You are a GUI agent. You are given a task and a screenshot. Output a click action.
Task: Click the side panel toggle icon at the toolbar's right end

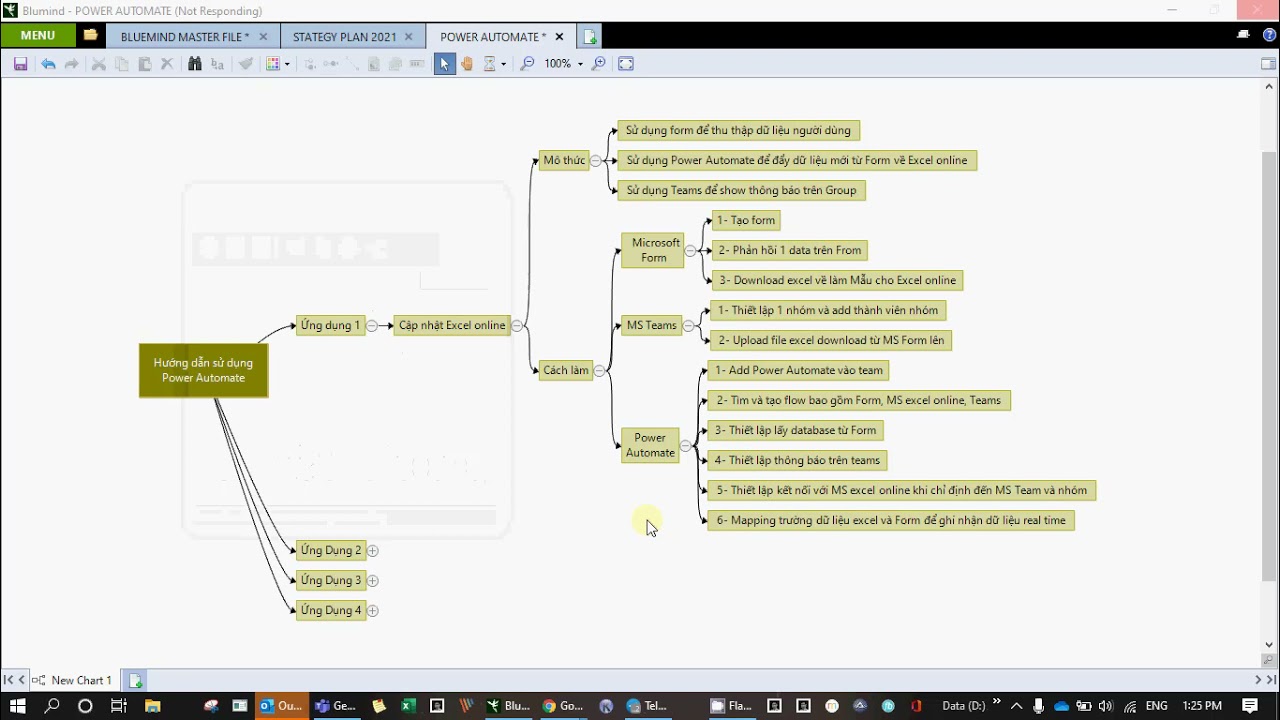pos(1268,64)
